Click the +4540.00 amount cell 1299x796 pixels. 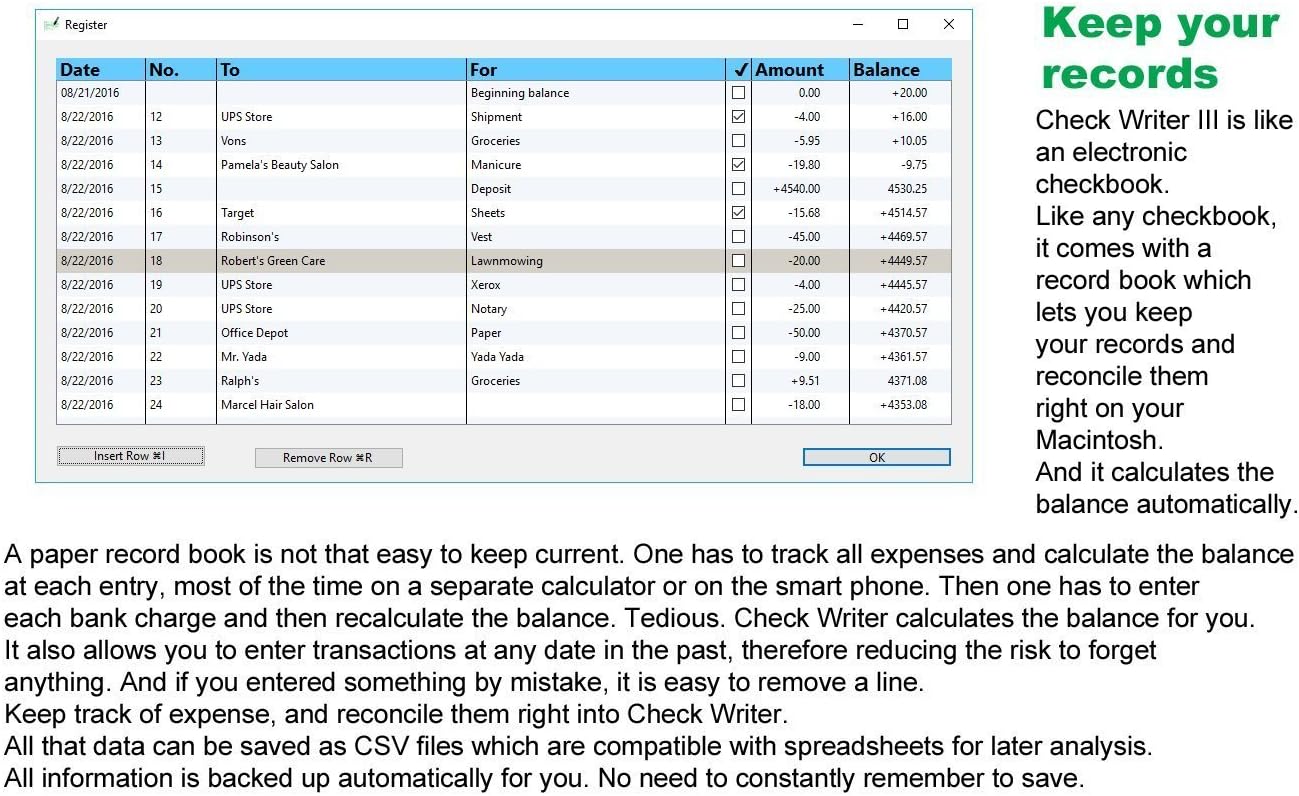tap(800, 189)
